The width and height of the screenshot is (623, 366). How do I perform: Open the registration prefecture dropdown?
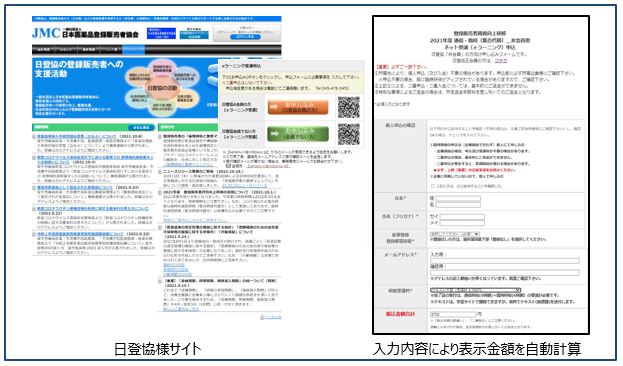click(x=455, y=234)
